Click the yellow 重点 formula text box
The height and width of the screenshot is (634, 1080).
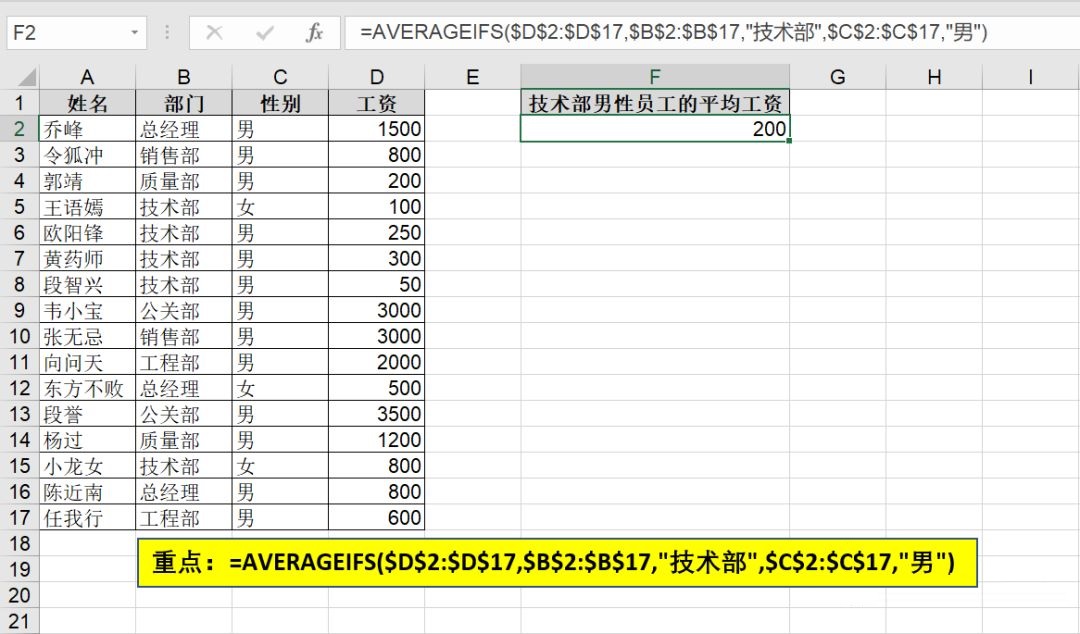557,562
